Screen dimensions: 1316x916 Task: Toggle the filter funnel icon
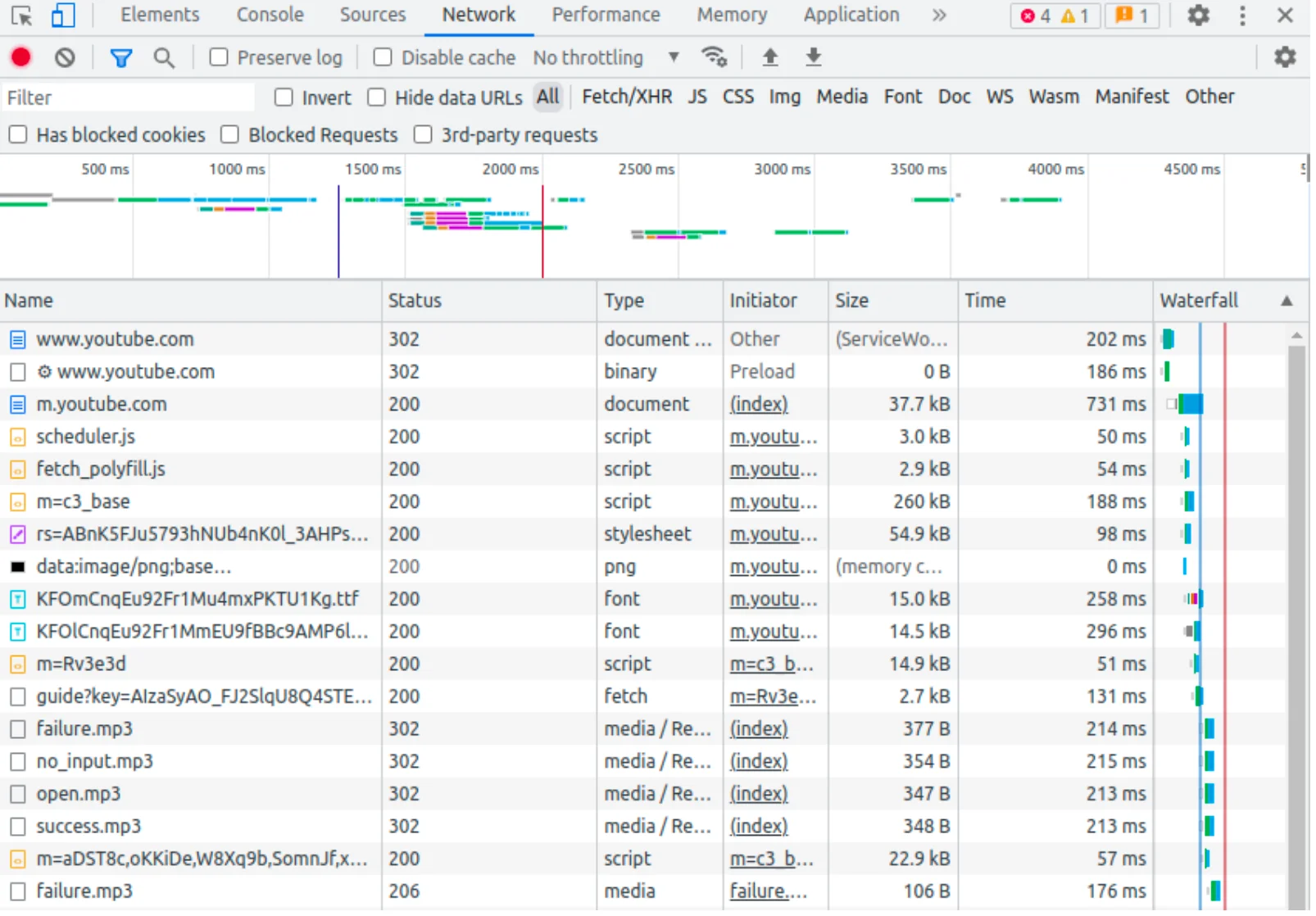[x=121, y=57]
